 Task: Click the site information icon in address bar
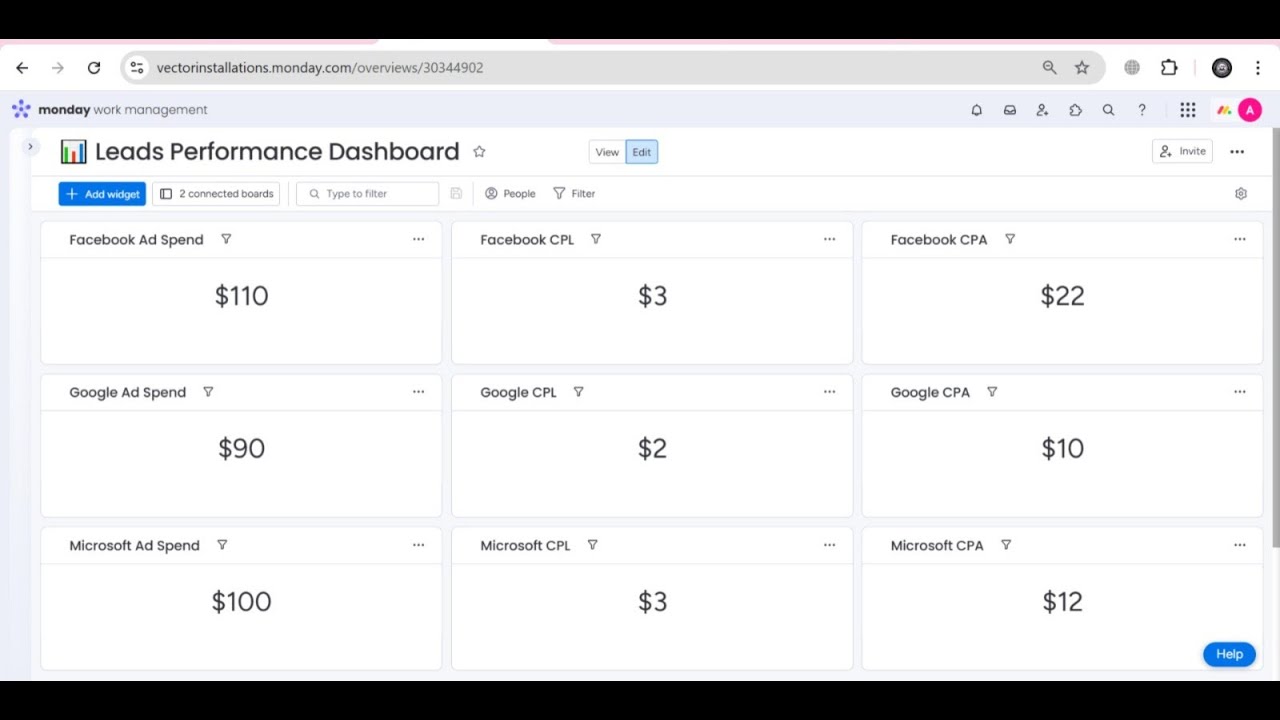pos(137,68)
